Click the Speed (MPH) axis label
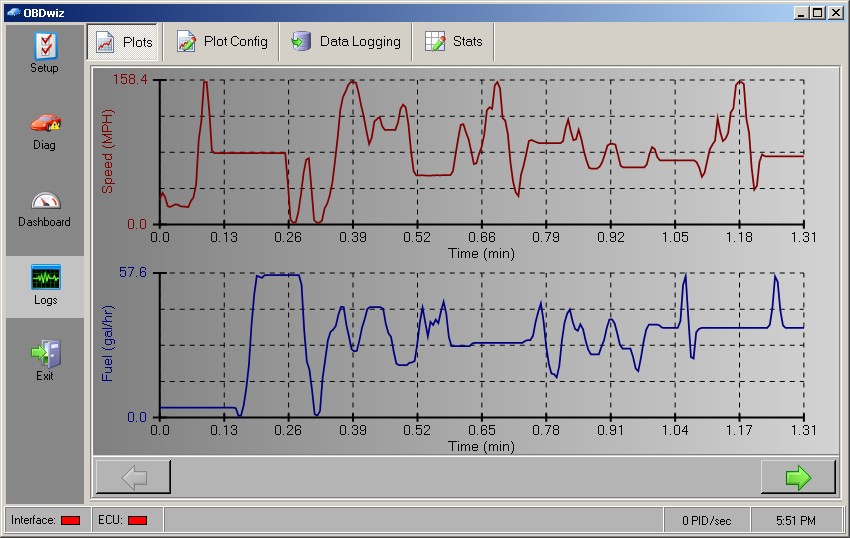850x538 pixels. 107,151
